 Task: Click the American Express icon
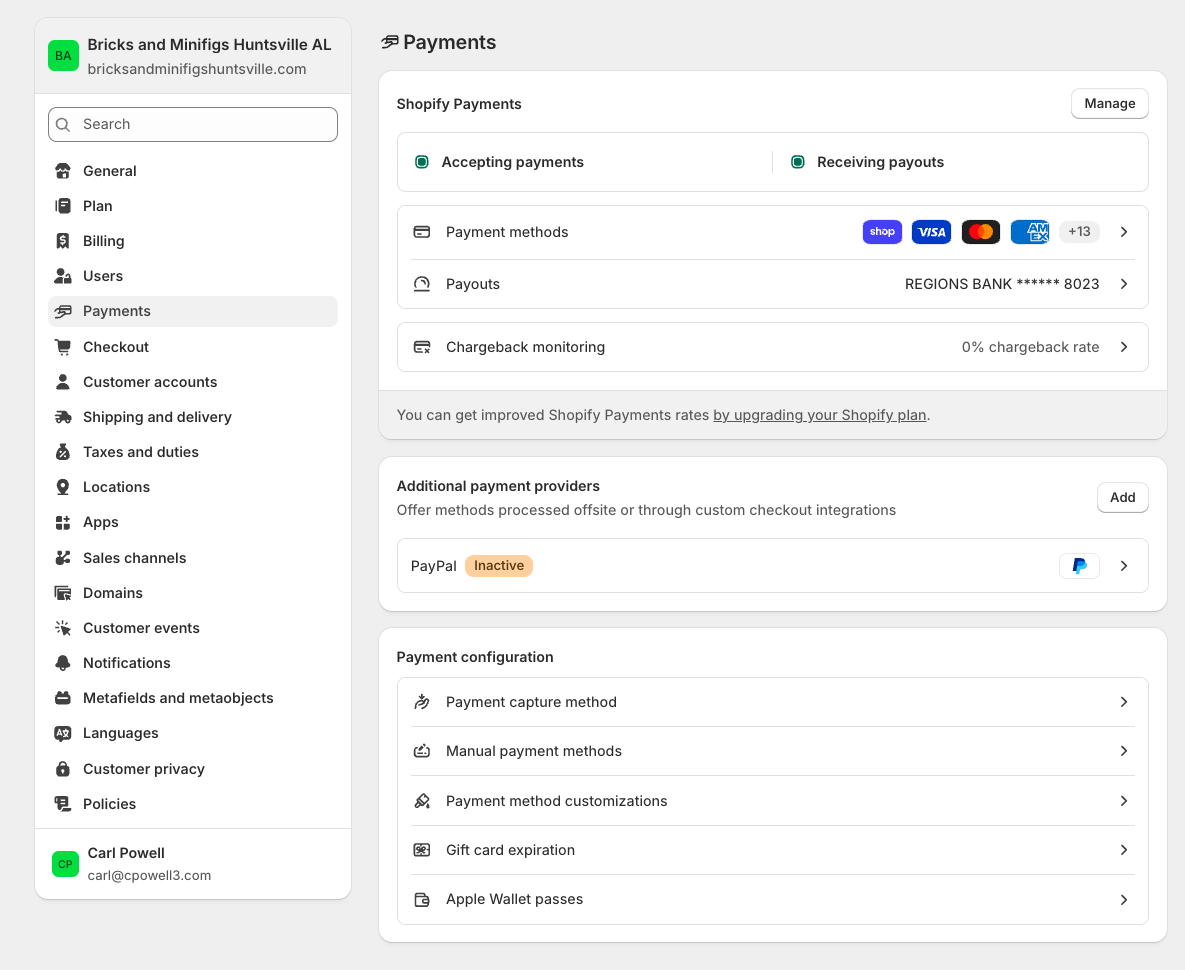click(1030, 232)
